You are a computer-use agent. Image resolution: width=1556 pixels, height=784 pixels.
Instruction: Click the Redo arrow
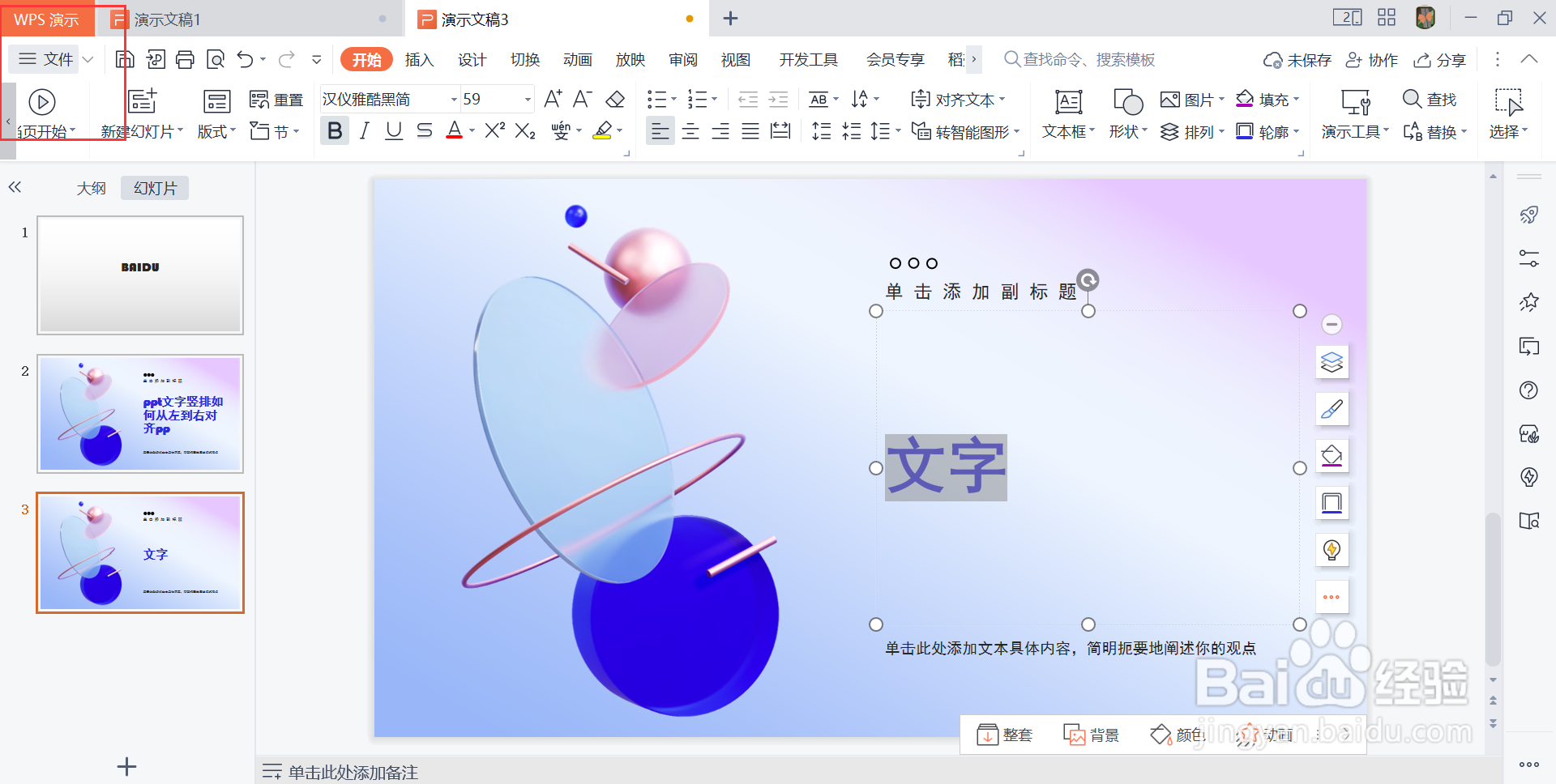click(x=286, y=59)
